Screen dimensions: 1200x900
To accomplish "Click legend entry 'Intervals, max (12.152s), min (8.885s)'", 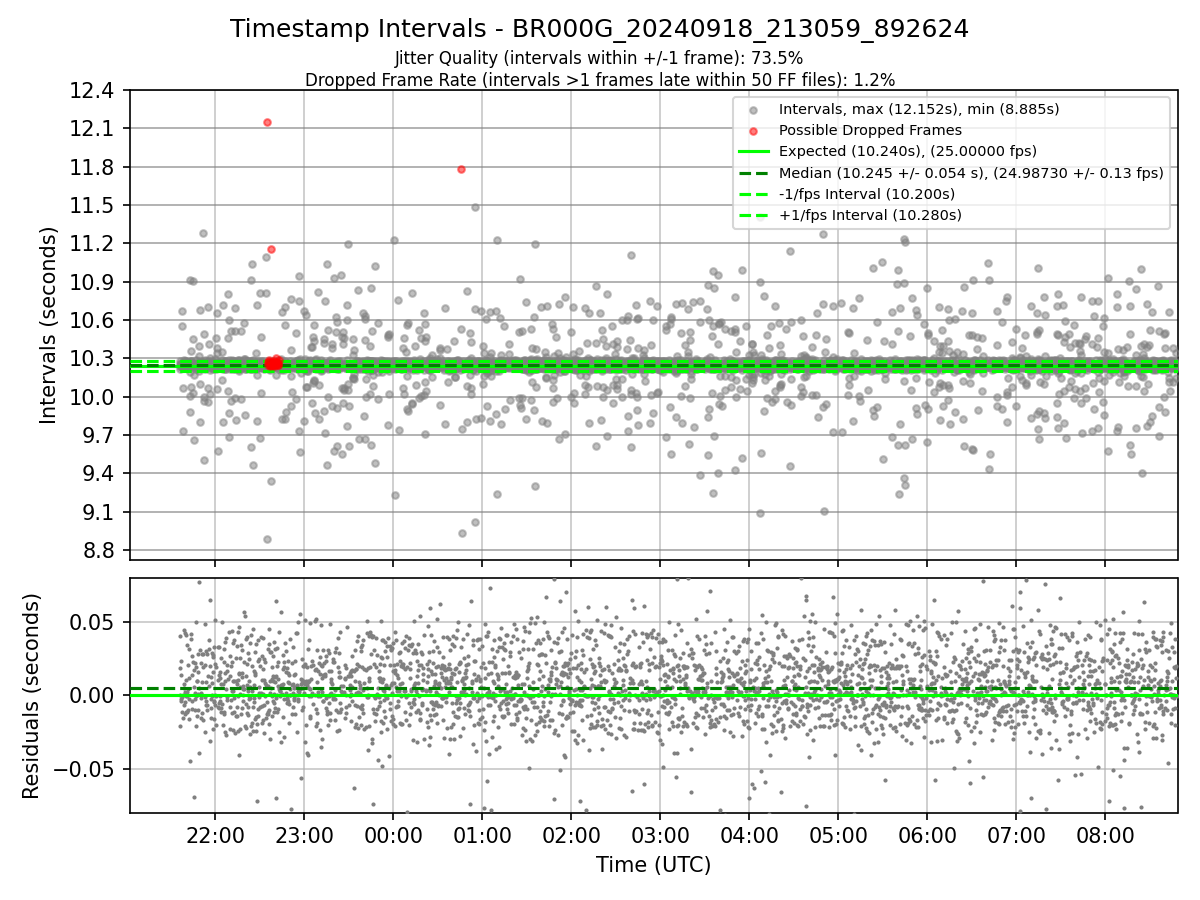I will point(918,109).
